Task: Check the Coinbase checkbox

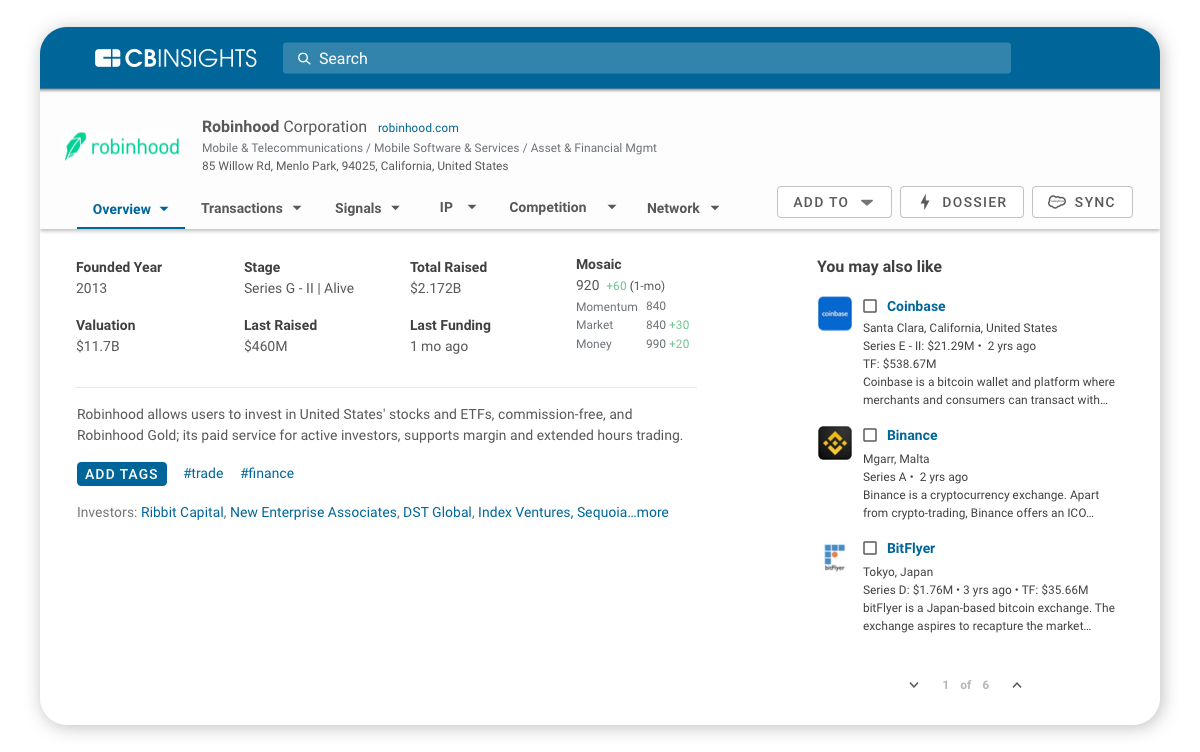Action: (870, 306)
